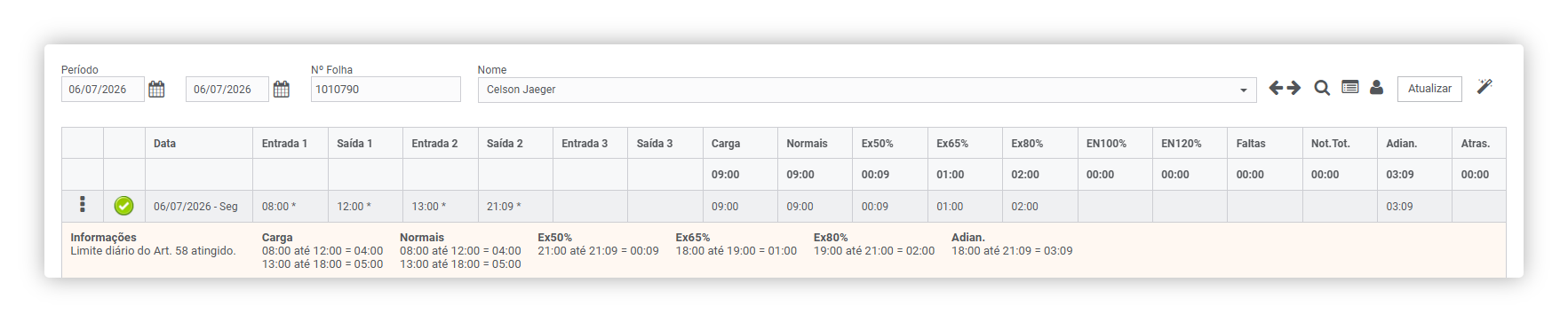
Task: Click the magnifier search icon
Action: (x=1322, y=88)
